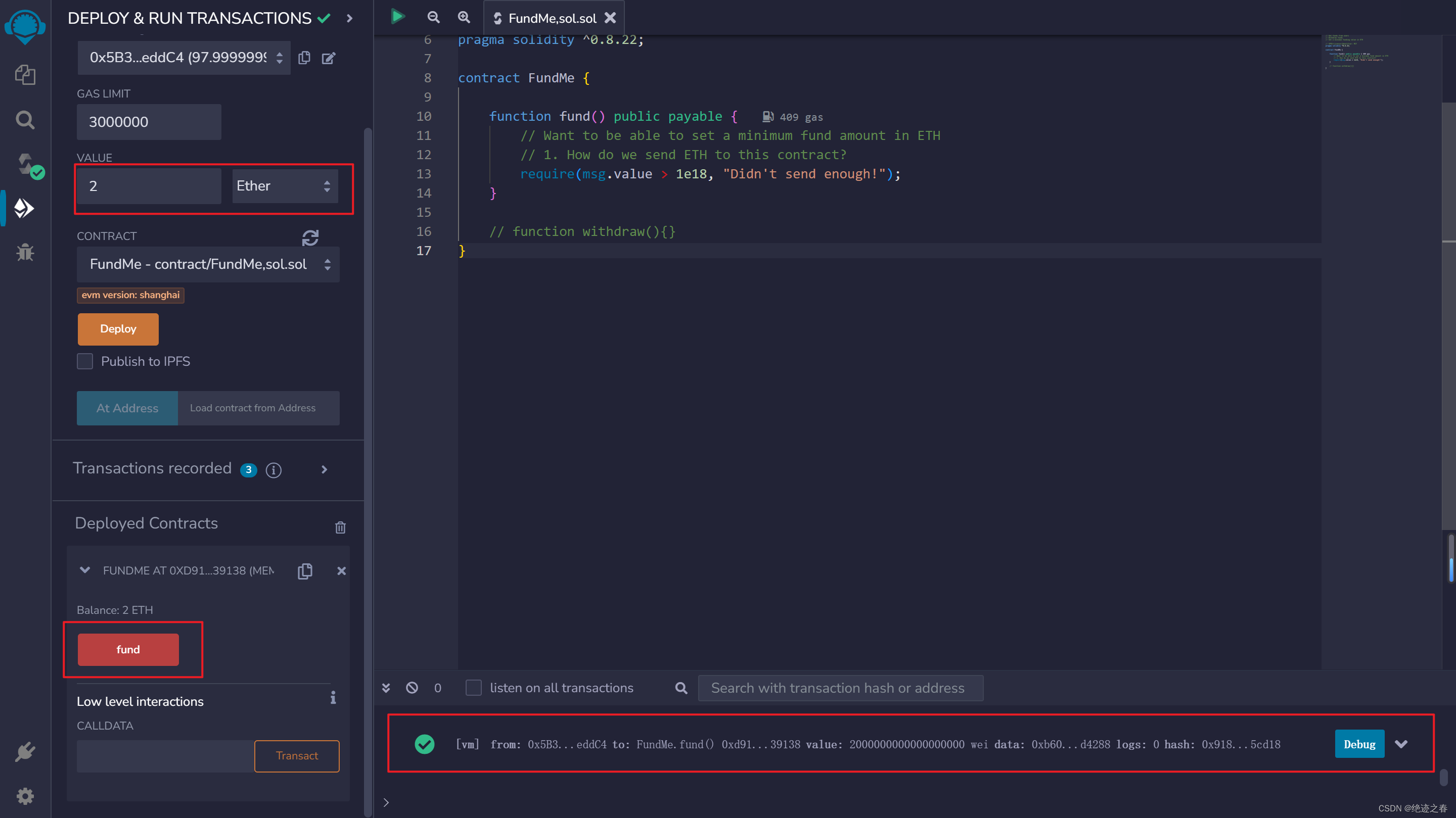Screen dimensions: 1456x818
Task: Open the Debugger bug icon
Action: (x=25, y=253)
